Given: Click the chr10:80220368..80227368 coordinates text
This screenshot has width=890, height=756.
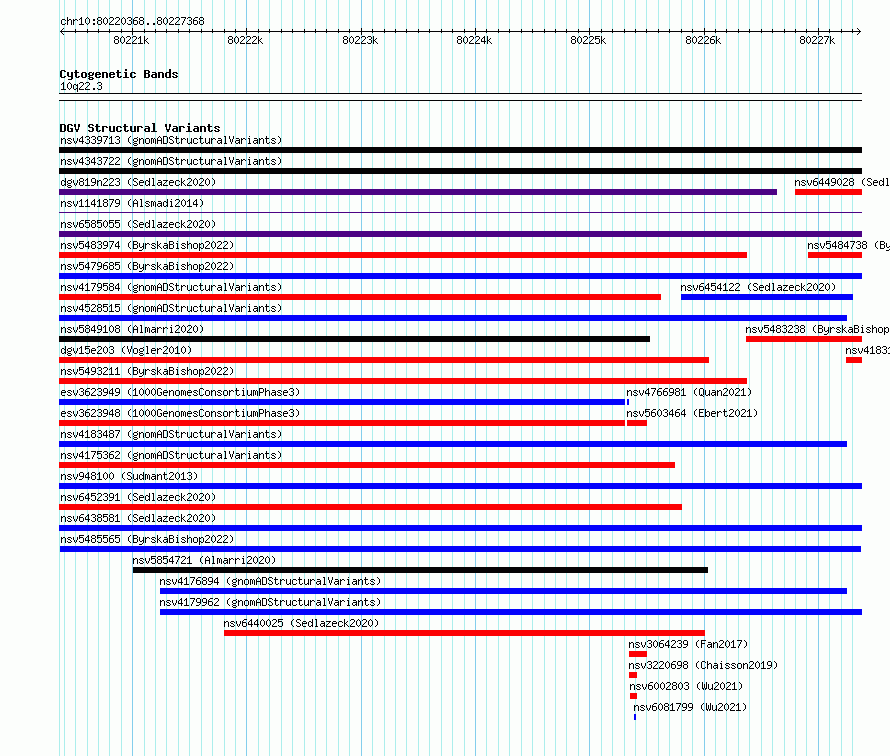Looking at the screenshot, I should point(132,21).
